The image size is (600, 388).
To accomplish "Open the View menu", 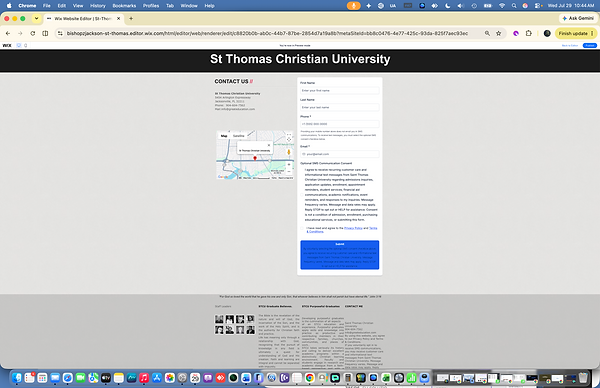I will point(78,6).
